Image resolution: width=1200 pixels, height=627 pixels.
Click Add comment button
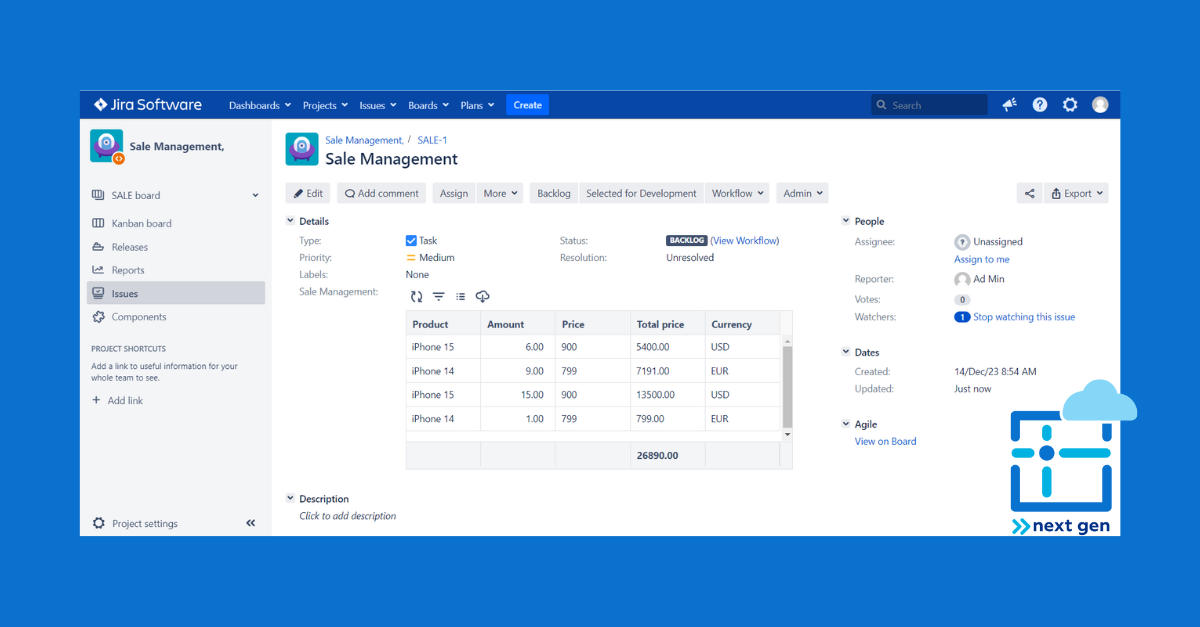point(381,193)
